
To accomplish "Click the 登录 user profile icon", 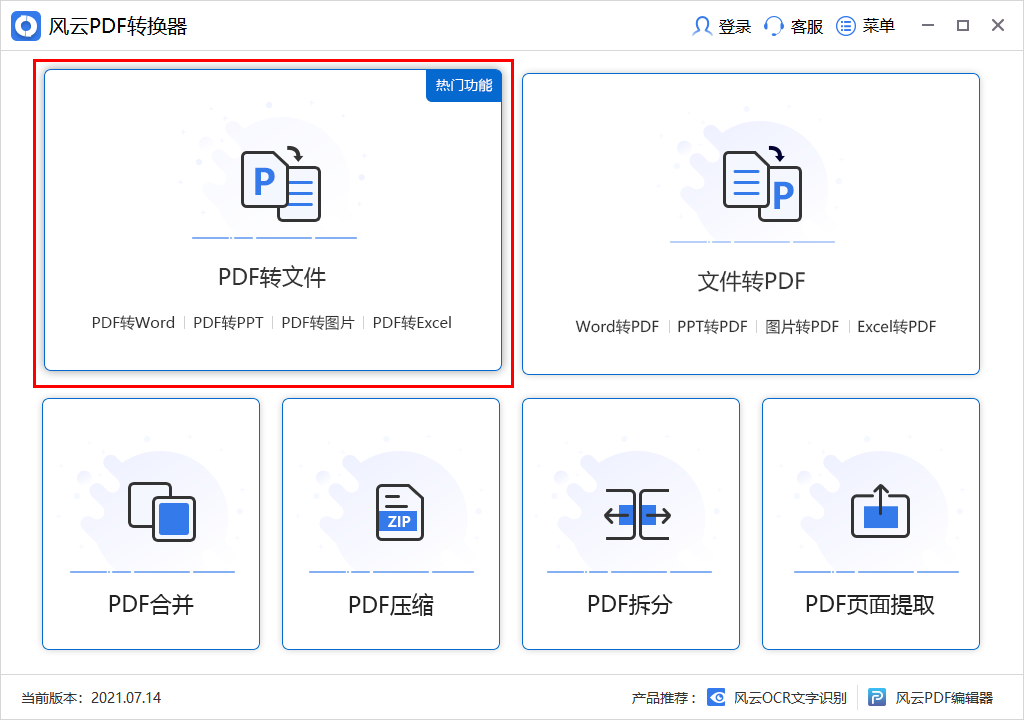I will [x=702, y=26].
